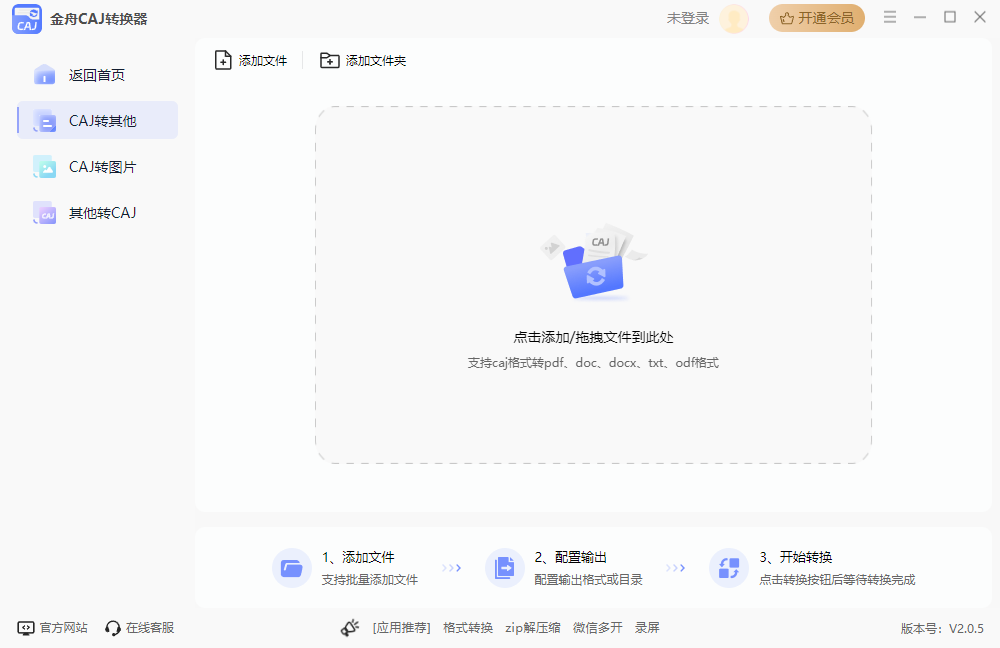This screenshot has width=1000, height=648.
Task: Click the 金舟CAJ转换器 app logo icon
Action: point(27,19)
